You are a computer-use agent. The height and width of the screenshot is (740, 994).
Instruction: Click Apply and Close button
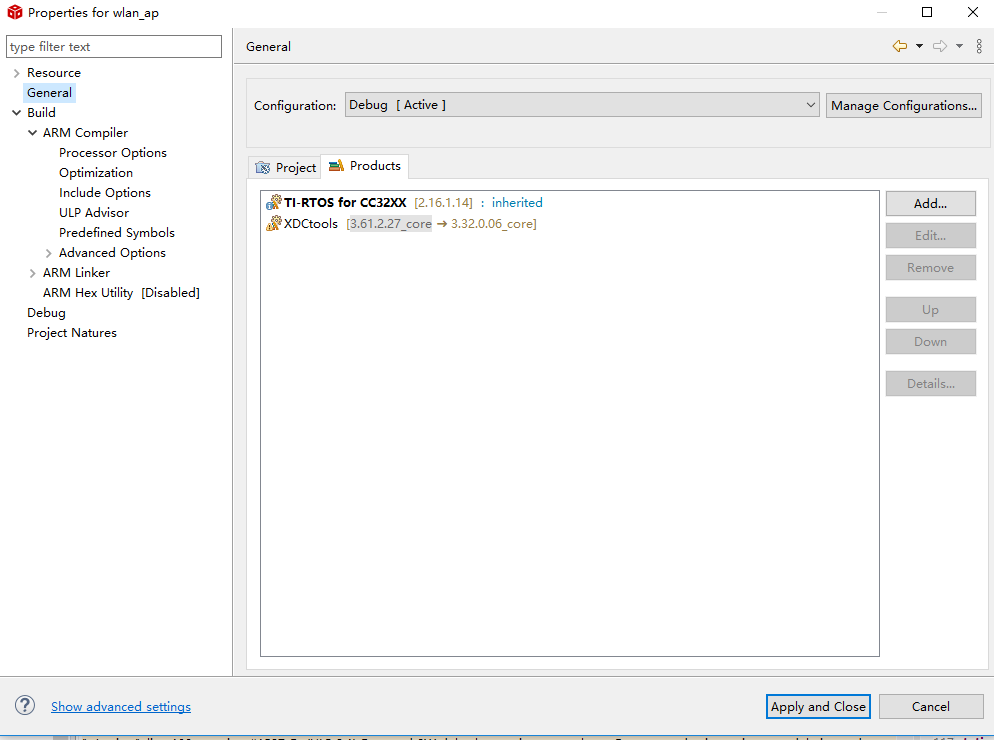tap(818, 706)
